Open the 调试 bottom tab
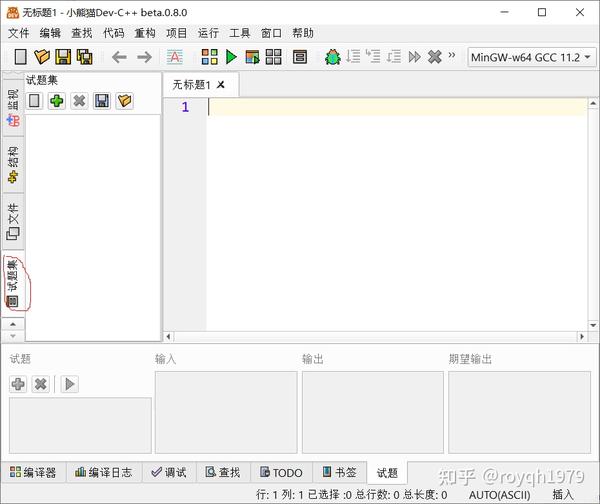Image resolution: width=600 pixels, height=504 pixels. 169,473
